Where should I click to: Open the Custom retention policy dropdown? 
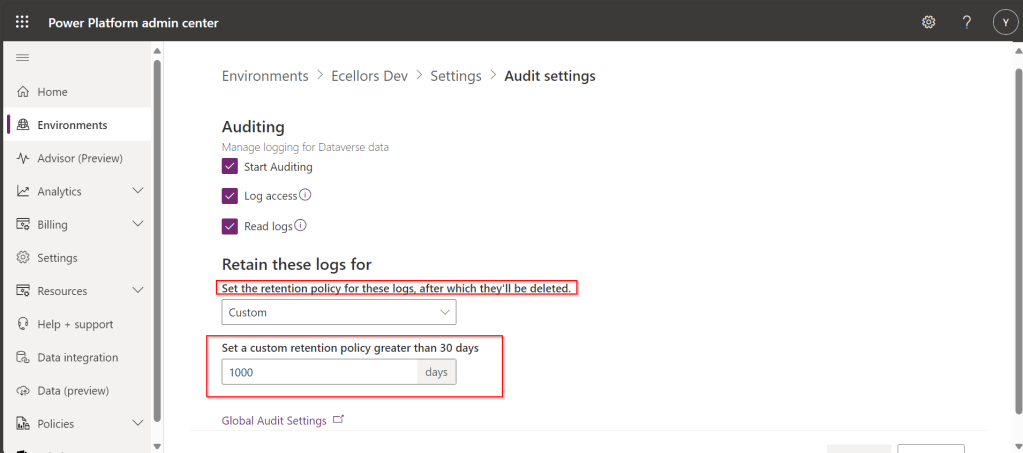338,312
